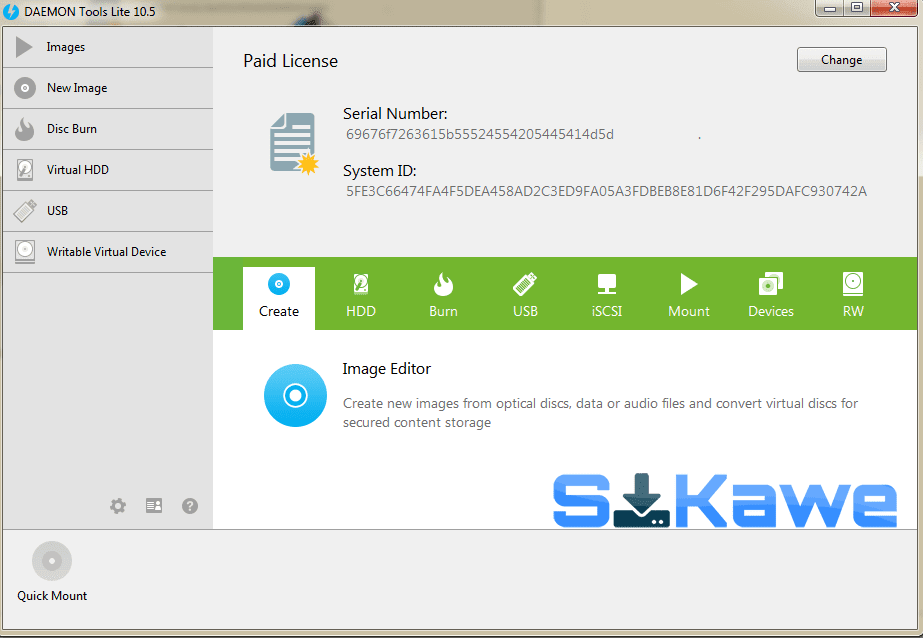The width and height of the screenshot is (923, 639).
Task: Minimize the DAEMON Tools window
Action: [830, 8]
